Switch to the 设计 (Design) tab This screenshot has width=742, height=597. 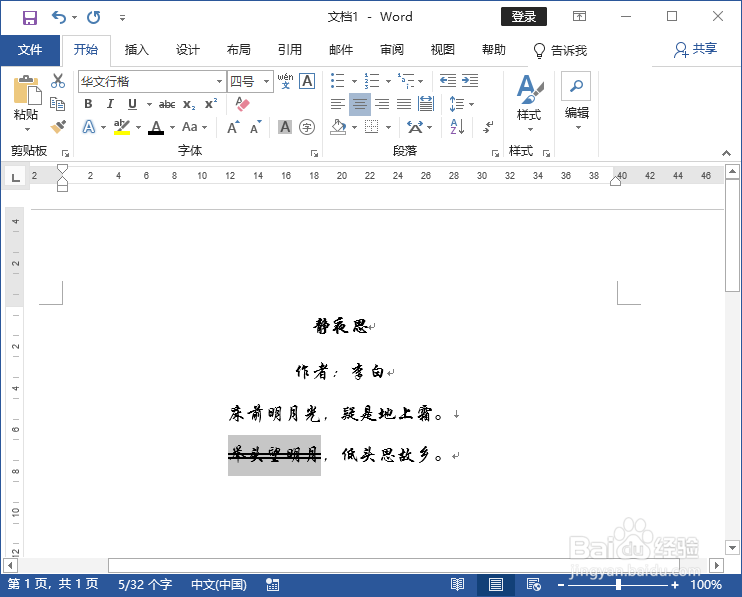[187, 50]
